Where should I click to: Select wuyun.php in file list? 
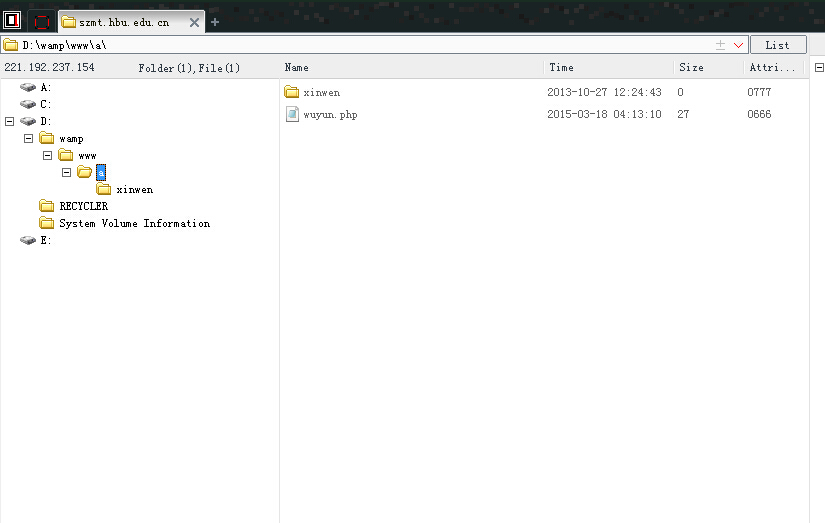(x=330, y=115)
